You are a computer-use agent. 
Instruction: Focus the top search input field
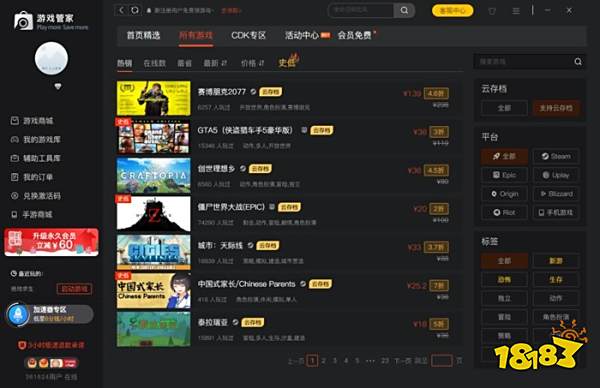click(360, 10)
